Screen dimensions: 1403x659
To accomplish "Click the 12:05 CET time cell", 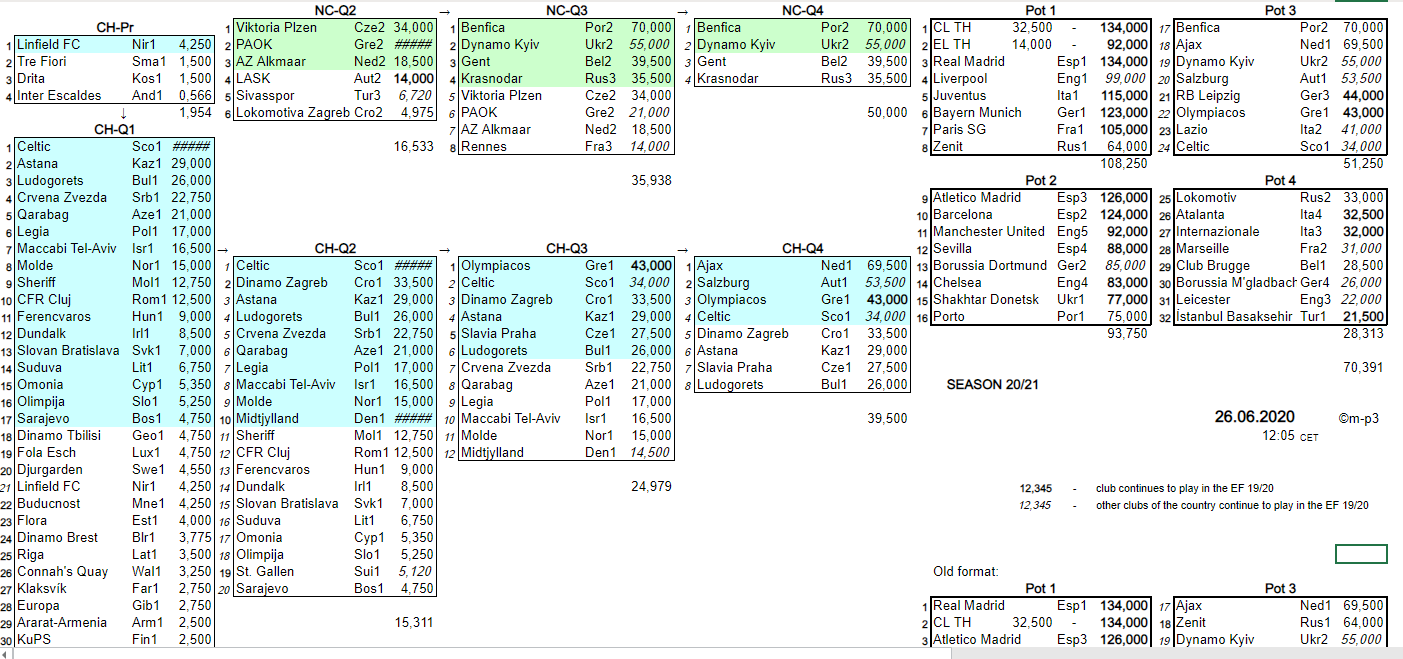I will point(1290,436).
